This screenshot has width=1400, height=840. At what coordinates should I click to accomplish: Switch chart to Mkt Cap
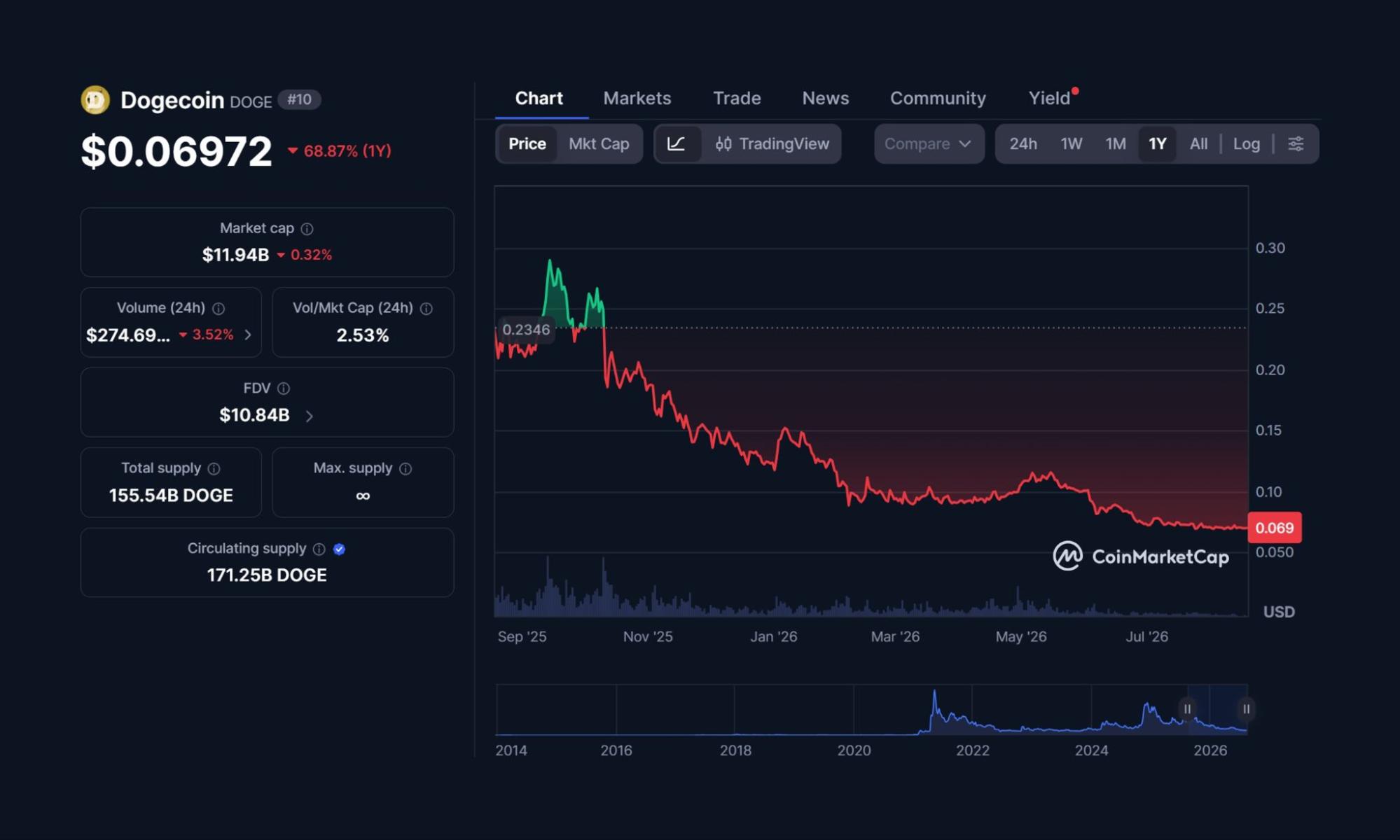[599, 144]
